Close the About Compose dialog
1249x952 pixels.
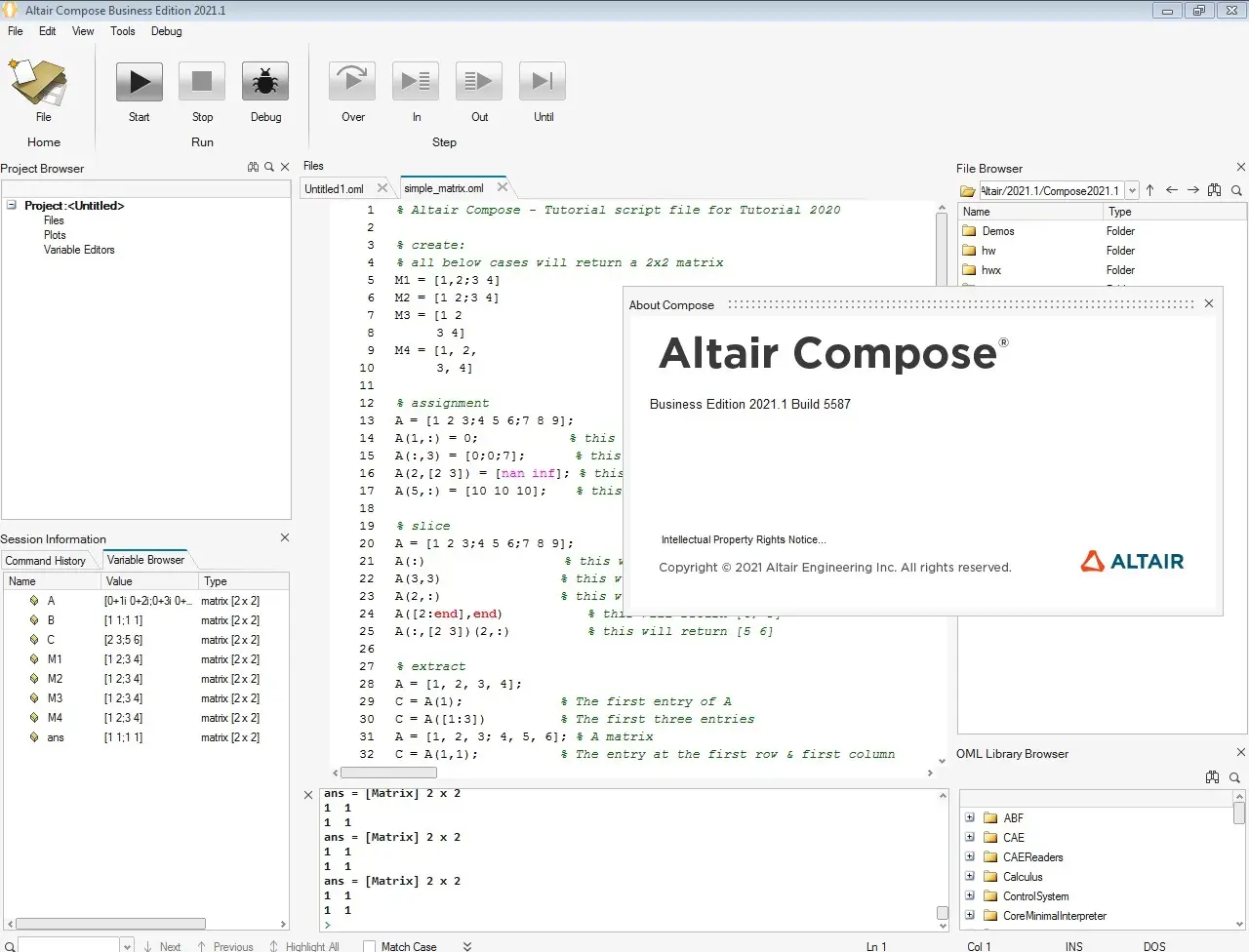tap(1209, 303)
